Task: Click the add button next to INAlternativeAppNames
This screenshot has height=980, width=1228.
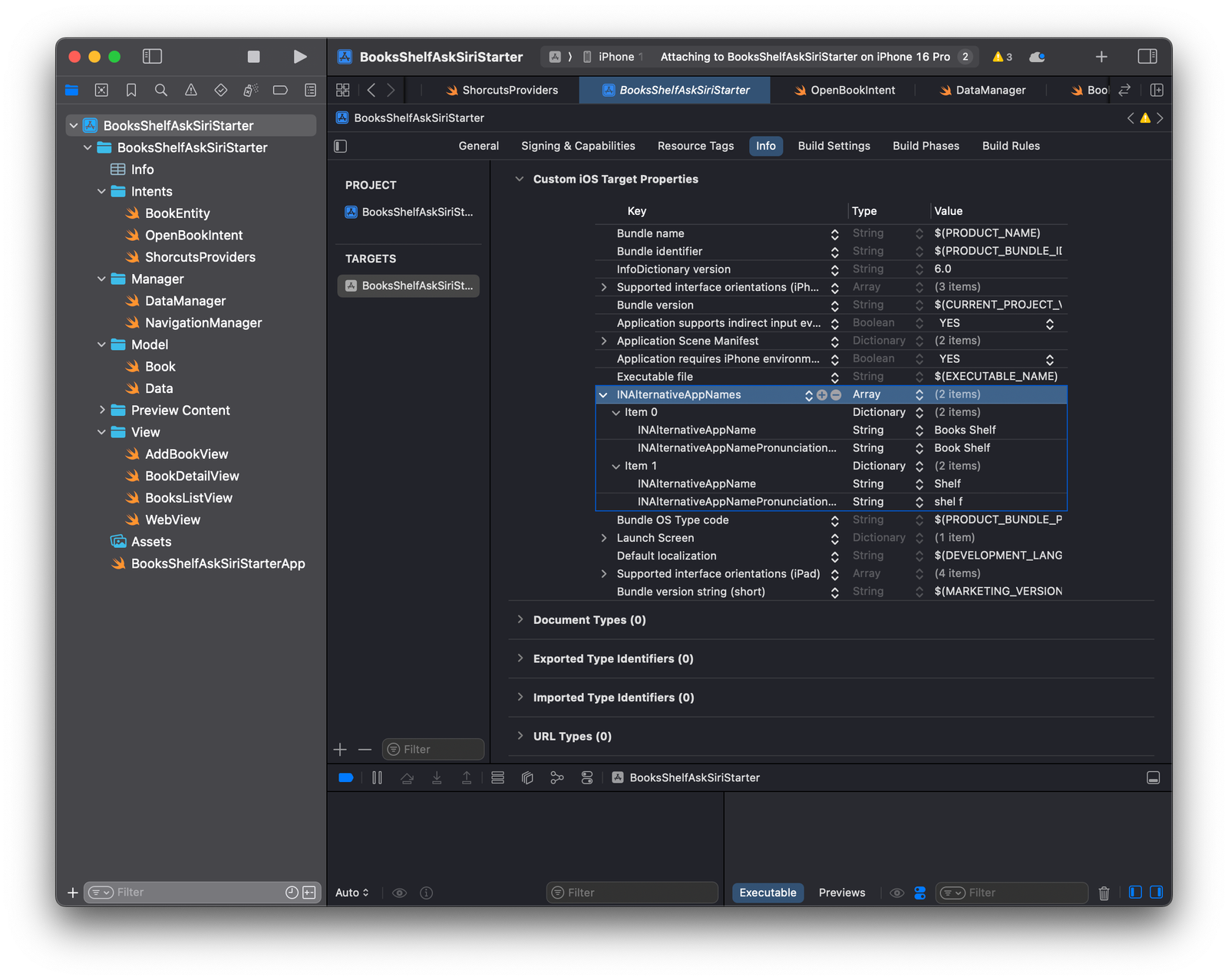Action: 821,395
